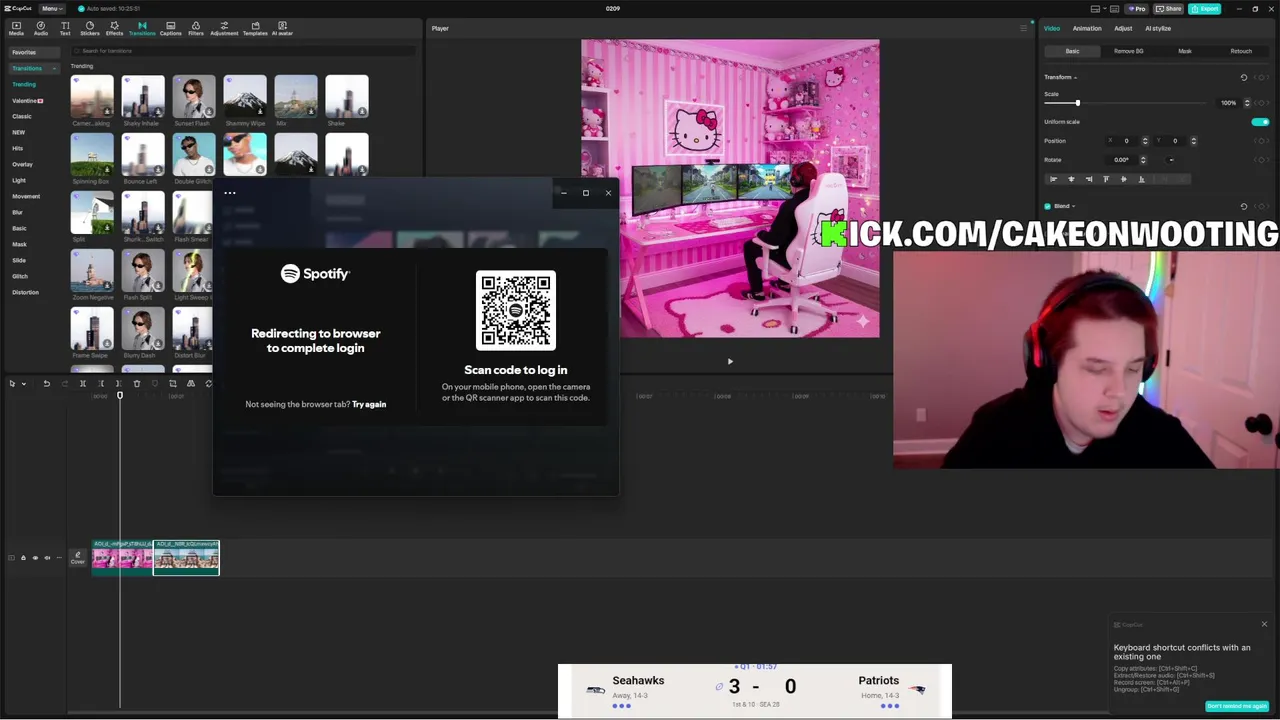This screenshot has height=720, width=1280.
Task: Click the Undo arrow in timeline toolbar
Action: pyautogui.click(x=46, y=383)
